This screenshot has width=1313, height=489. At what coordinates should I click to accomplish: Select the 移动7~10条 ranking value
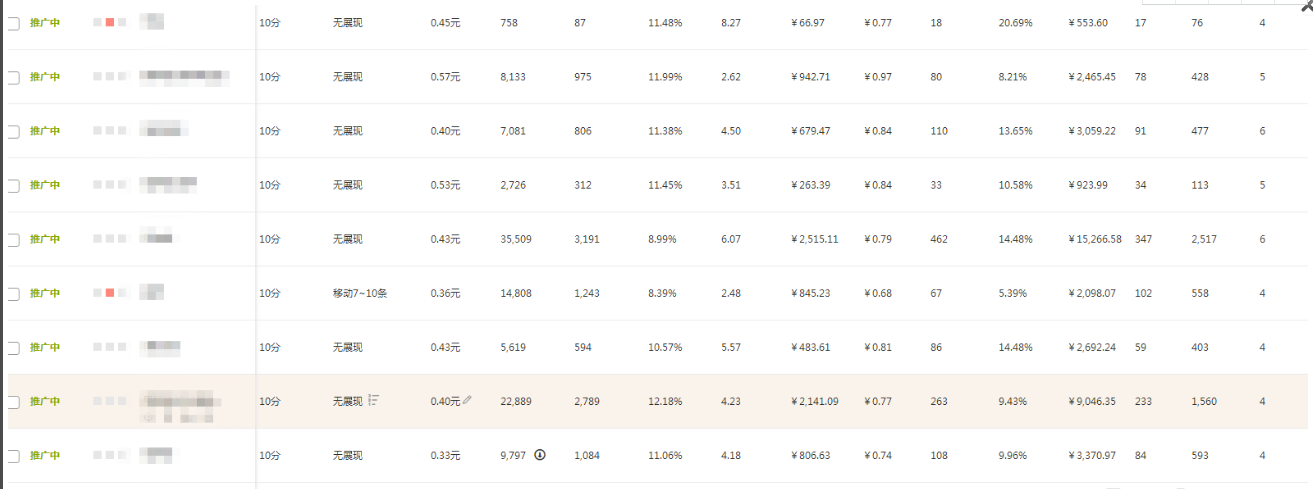pyautogui.click(x=360, y=293)
